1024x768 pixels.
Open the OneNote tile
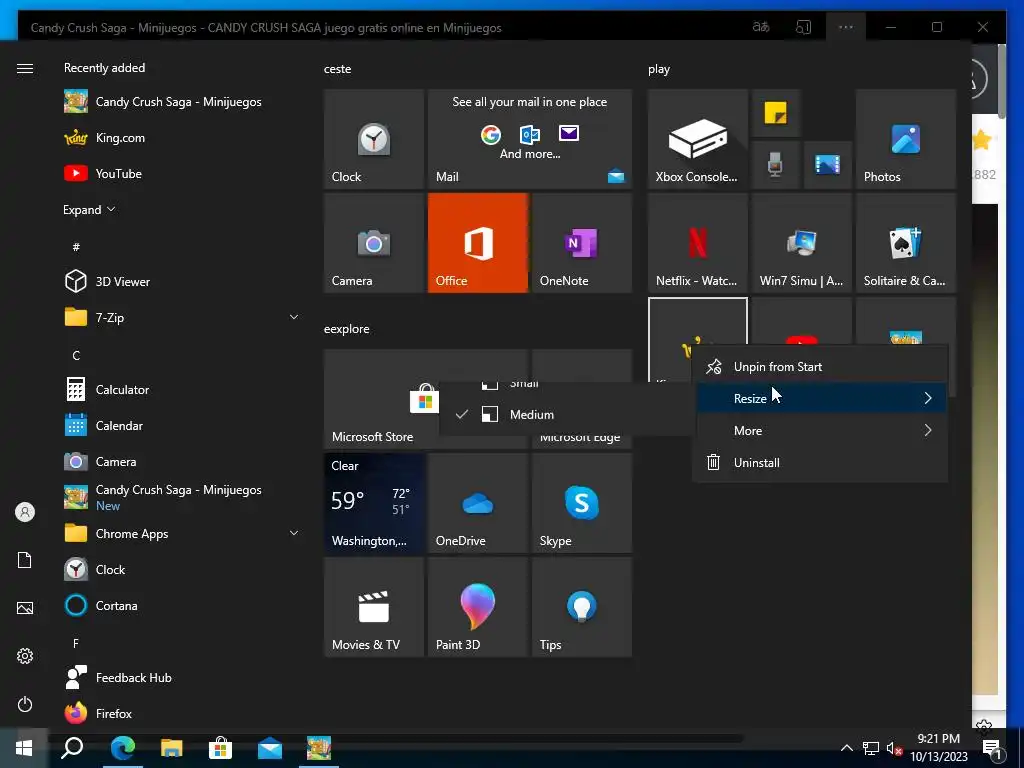pos(582,243)
